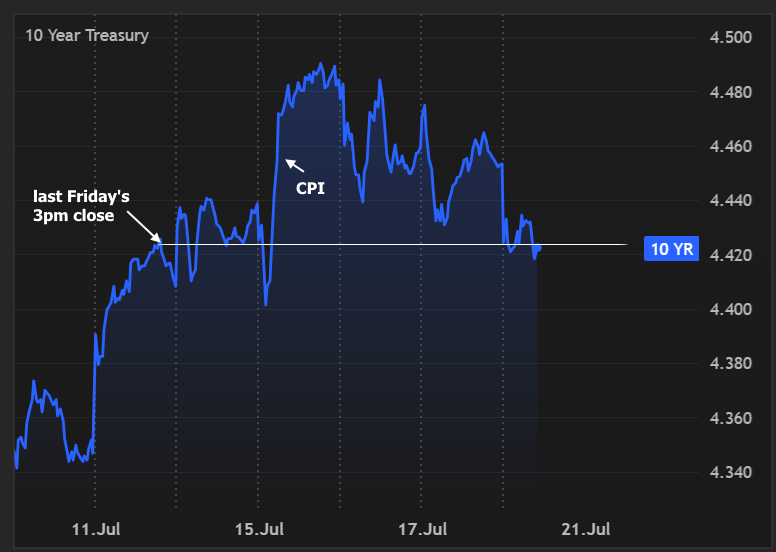
Task: Click the 4.340 yield axis label
Action: pyautogui.click(x=730, y=472)
